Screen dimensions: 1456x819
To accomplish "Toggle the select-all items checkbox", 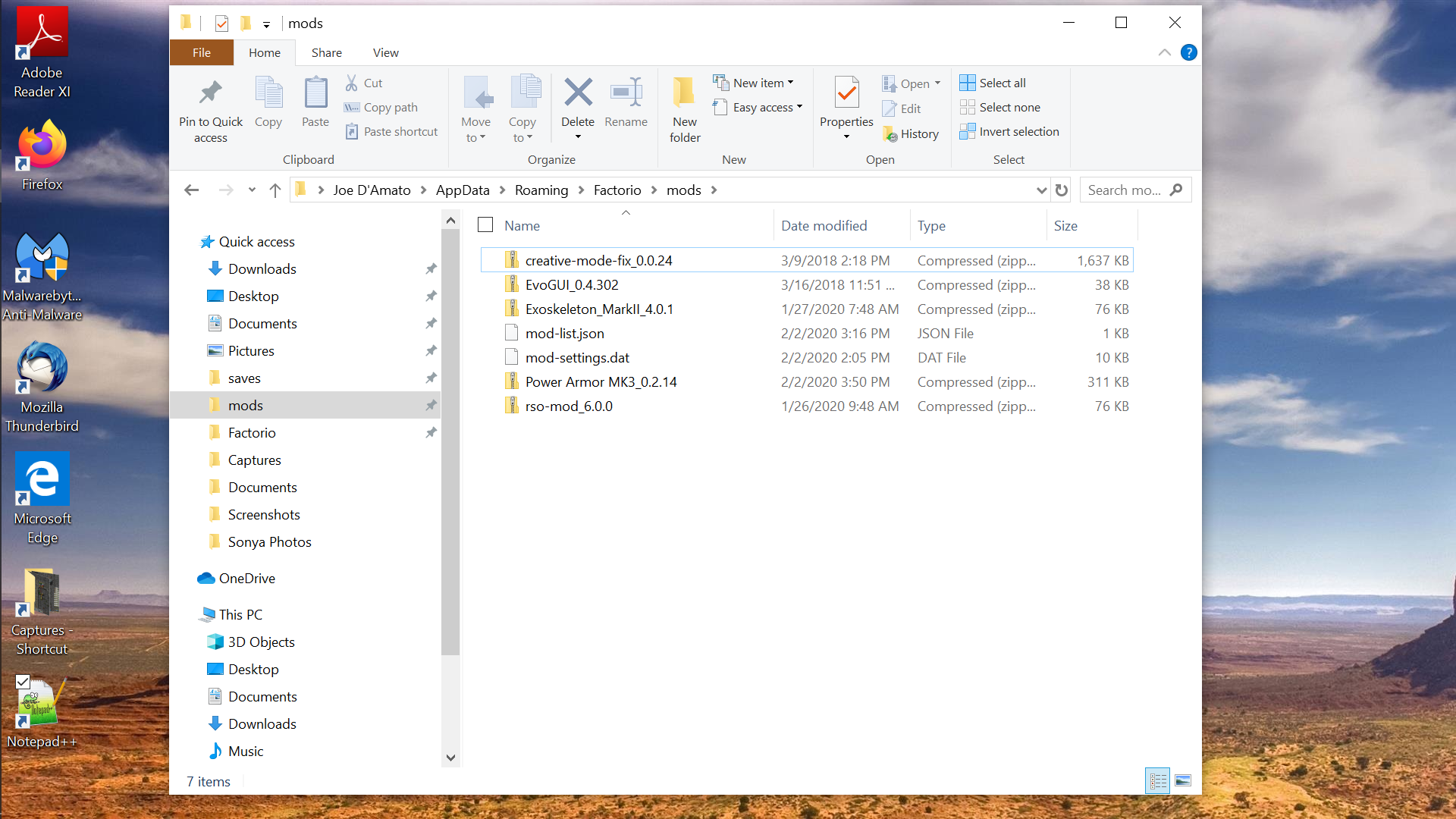I will pyautogui.click(x=485, y=224).
